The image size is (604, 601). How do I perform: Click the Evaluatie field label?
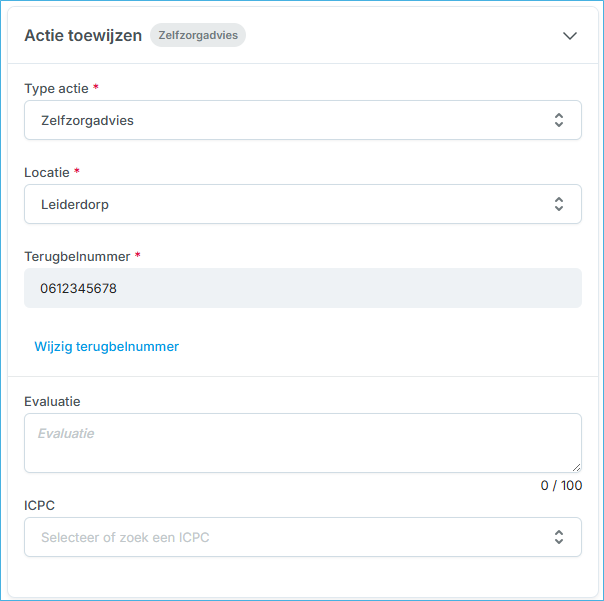[x=52, y=401]
